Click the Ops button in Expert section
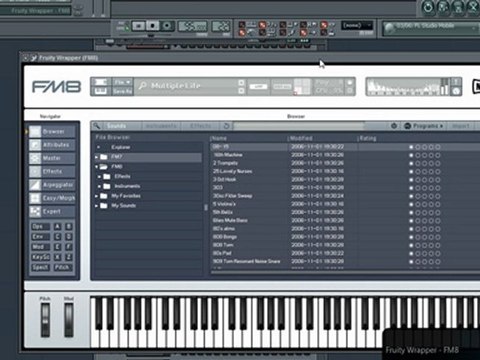This screenshot has height=360, width=480. (x=40, y=227)
